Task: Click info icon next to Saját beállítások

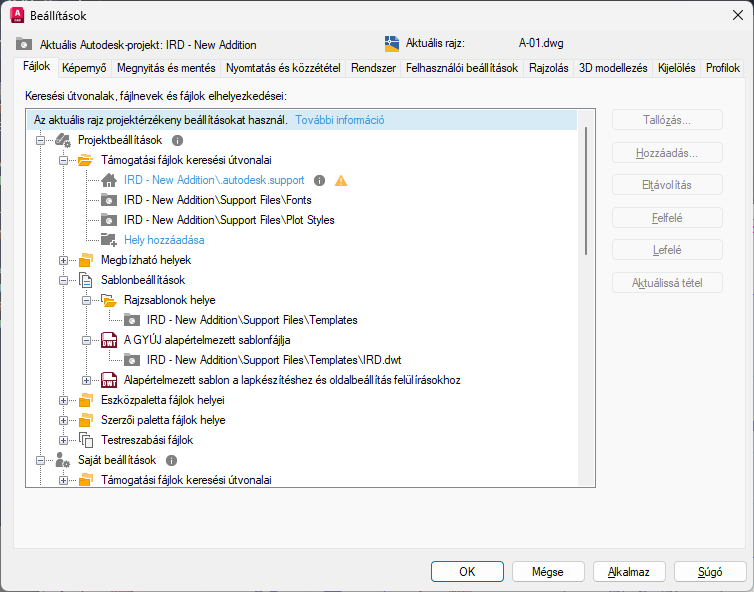Action: (171, 460)
